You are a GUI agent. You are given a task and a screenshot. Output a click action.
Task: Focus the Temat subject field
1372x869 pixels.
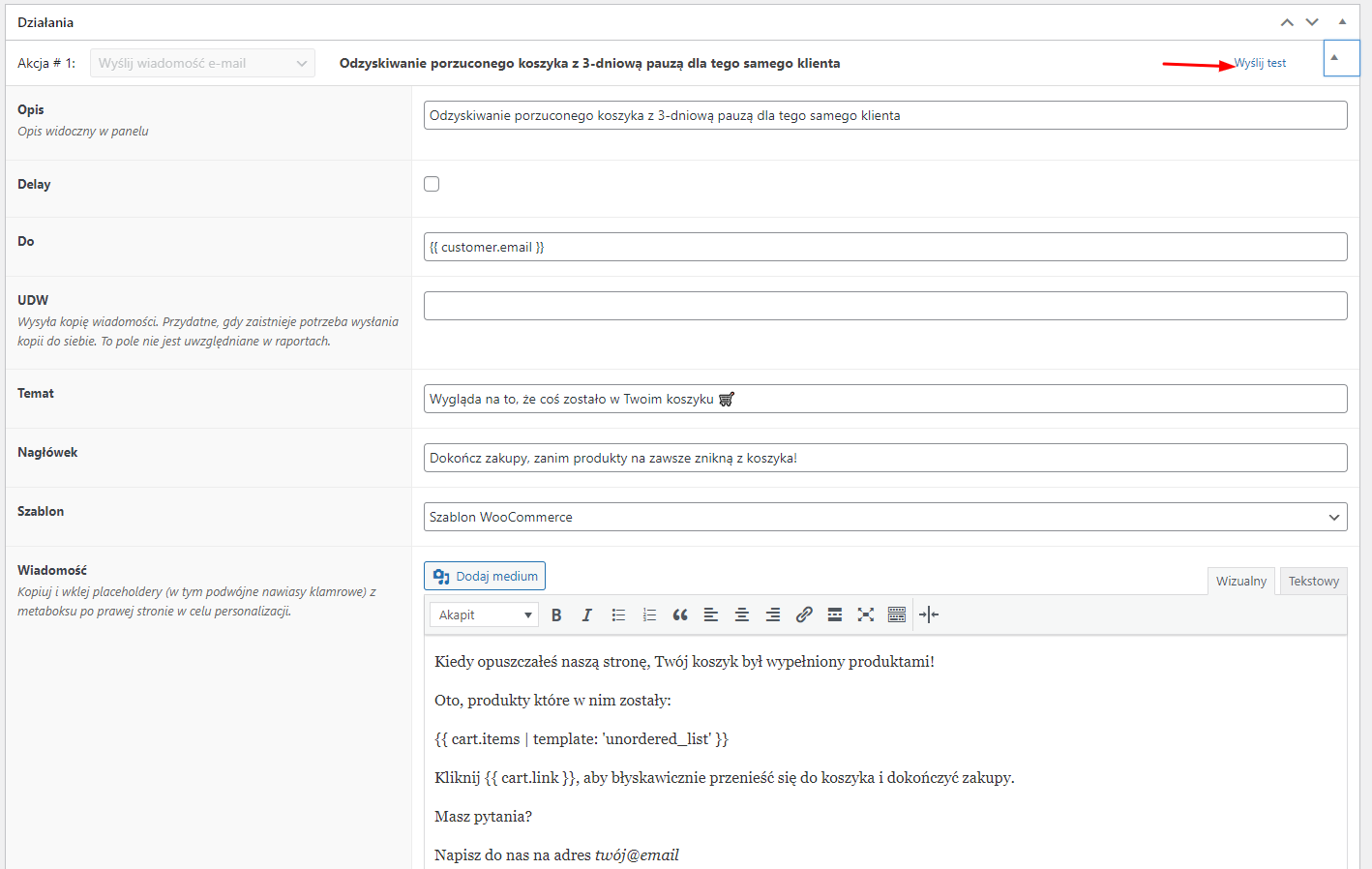pos(884,400)
